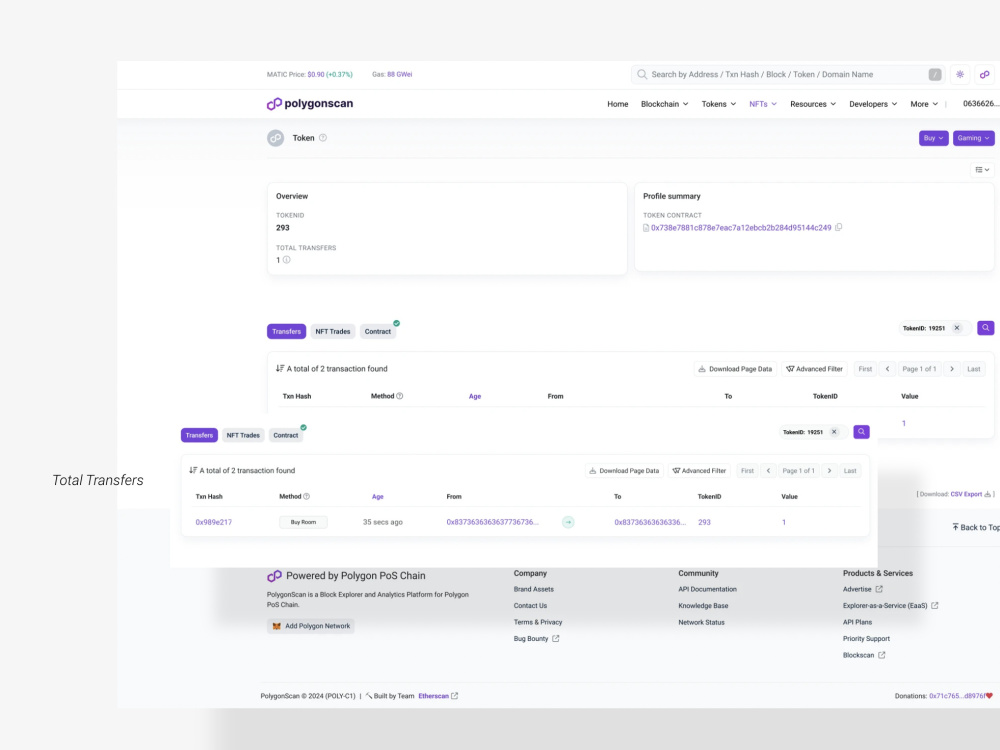This screenshot has height=750, width=1000.
Task: Go to Home in the navigation bar
Action: (x=617, y=104)
